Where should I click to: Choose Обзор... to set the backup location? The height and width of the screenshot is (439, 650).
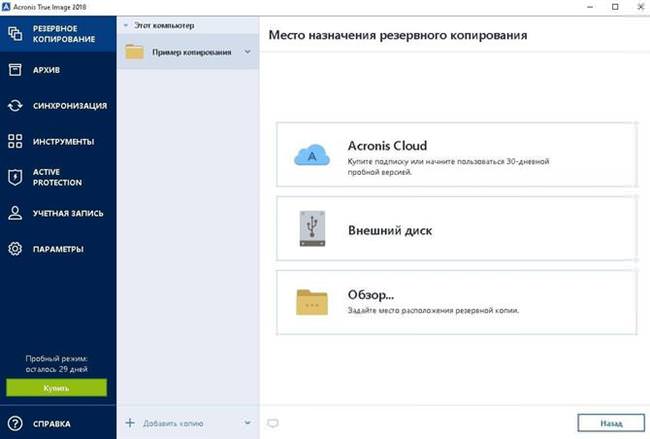456,302
